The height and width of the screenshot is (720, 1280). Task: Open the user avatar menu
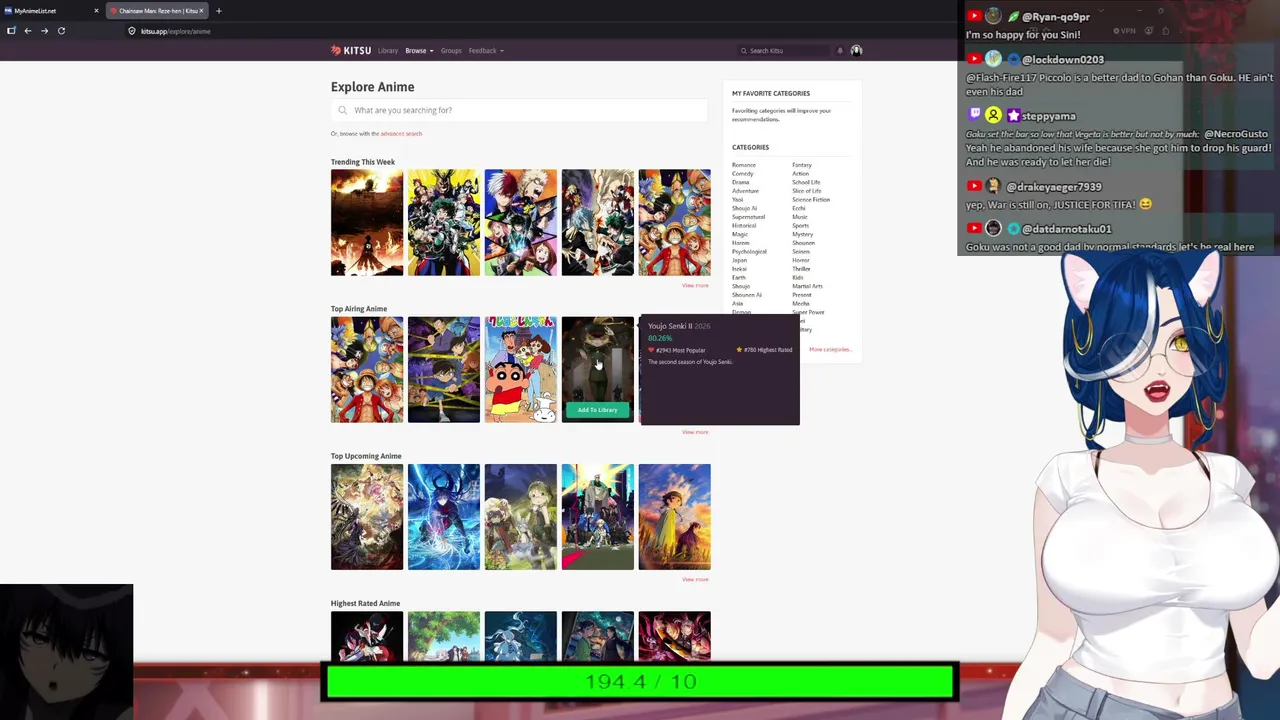[856, 50]
